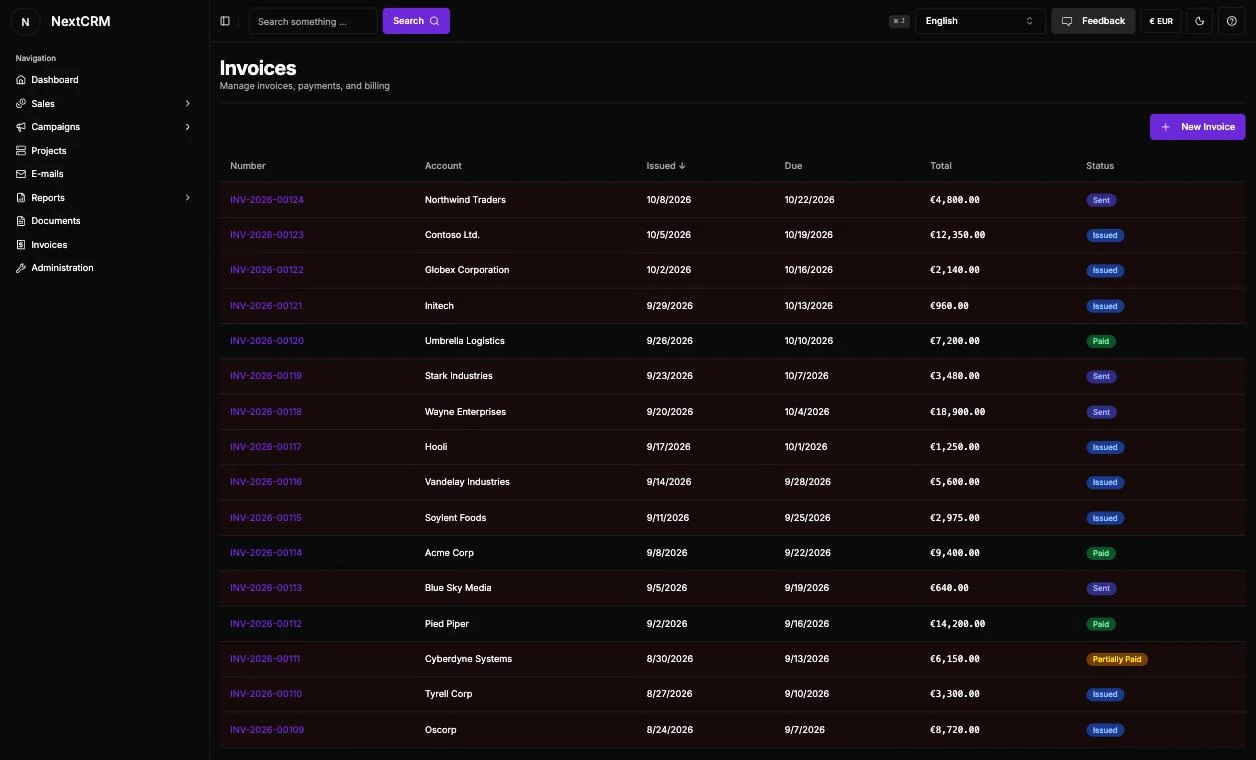The width and height of the screenshot is (1256, 760).
Task: Click the Documents file icon
Action: 21,221
